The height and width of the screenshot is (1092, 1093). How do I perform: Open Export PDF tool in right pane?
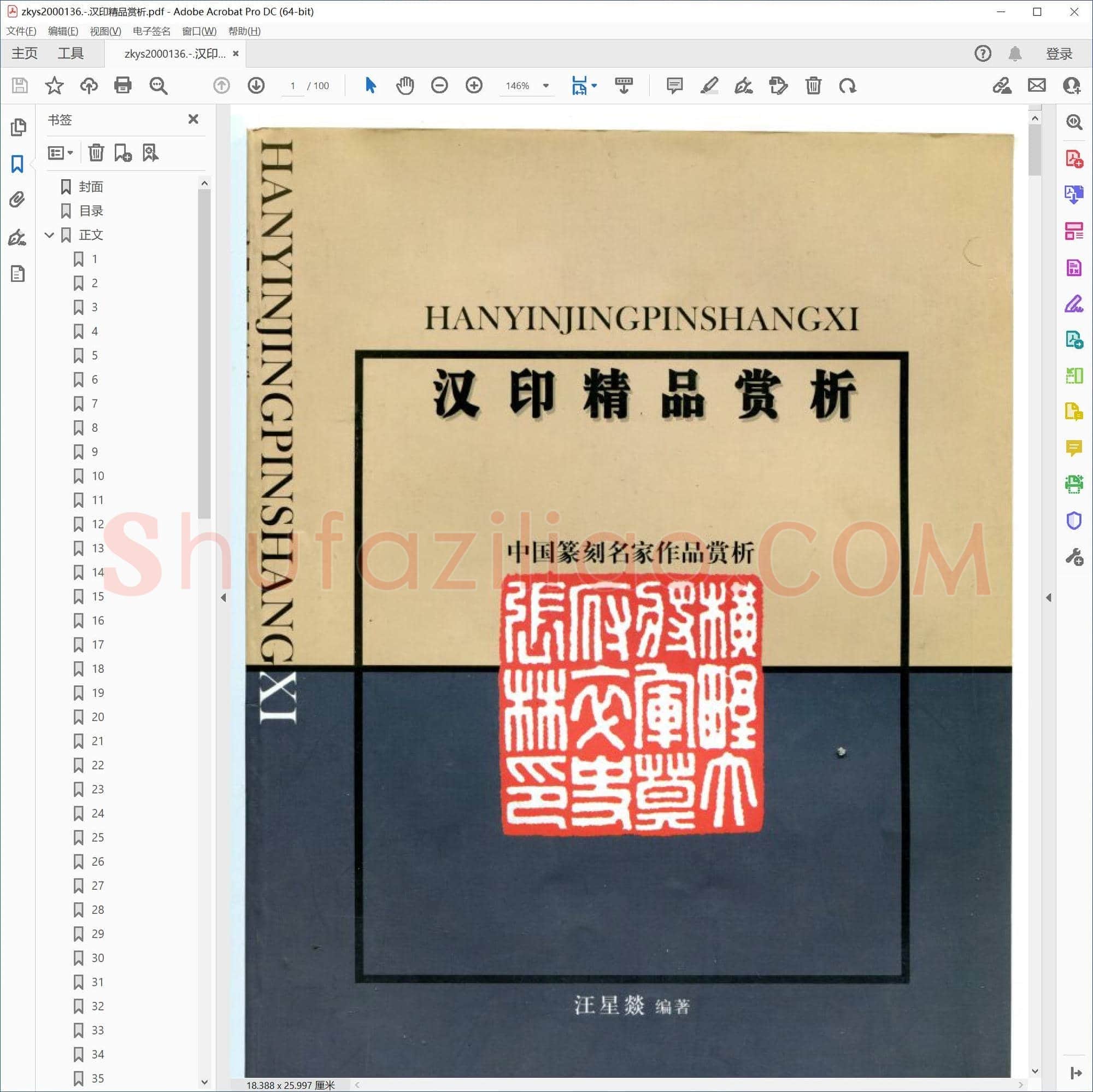pyautogui.click(x=1074, y=195)
